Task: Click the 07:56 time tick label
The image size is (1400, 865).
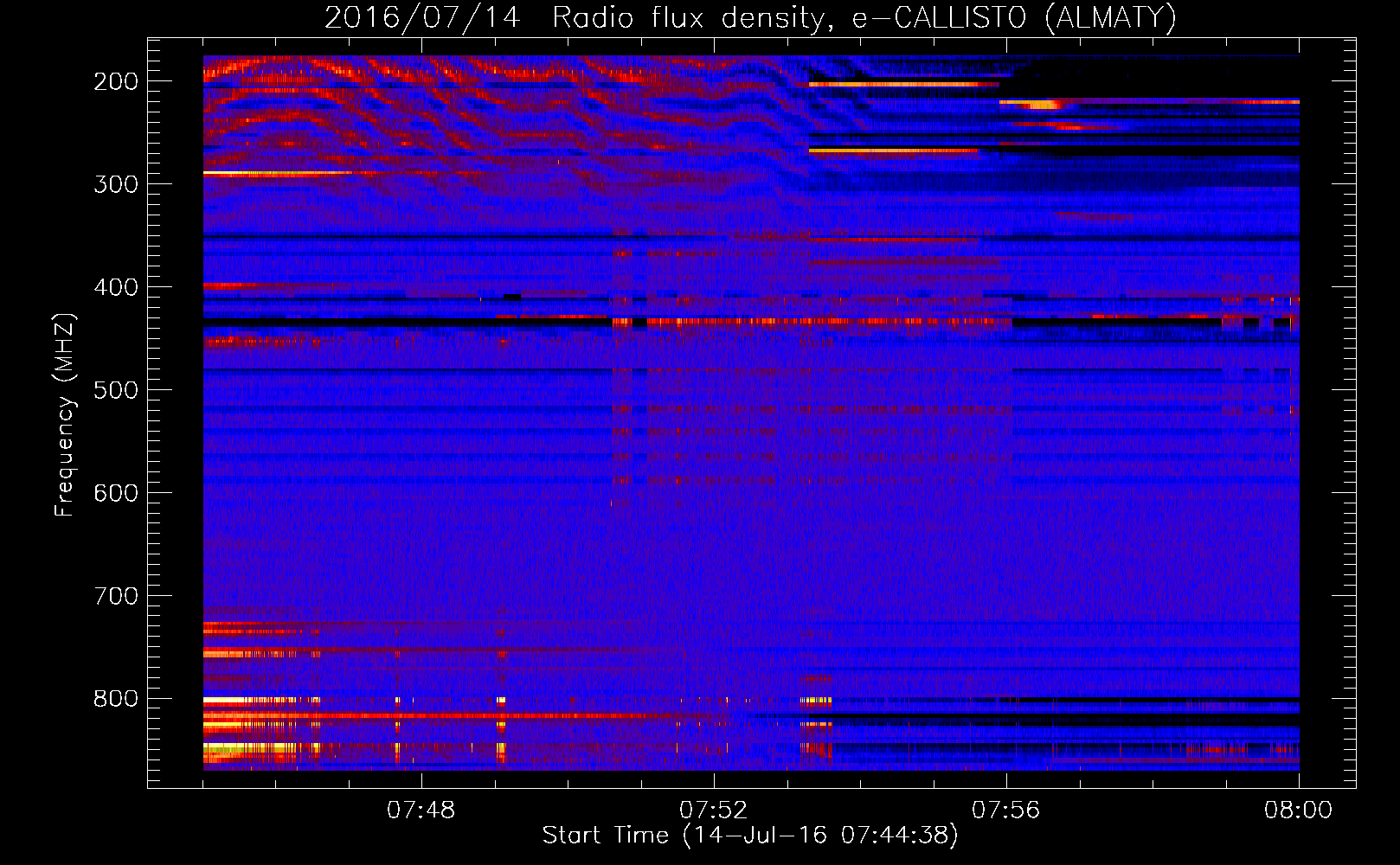Action: [1006, 811]
